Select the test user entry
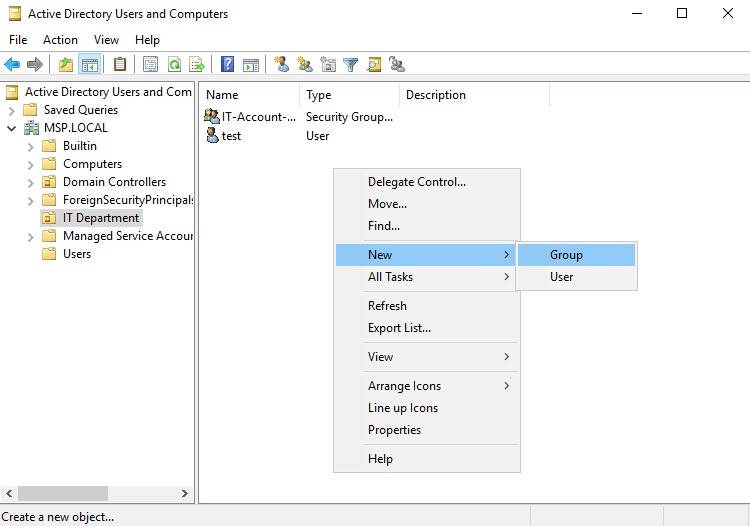Viewport: 750px width, 526px height. click(x=231, y=136)
